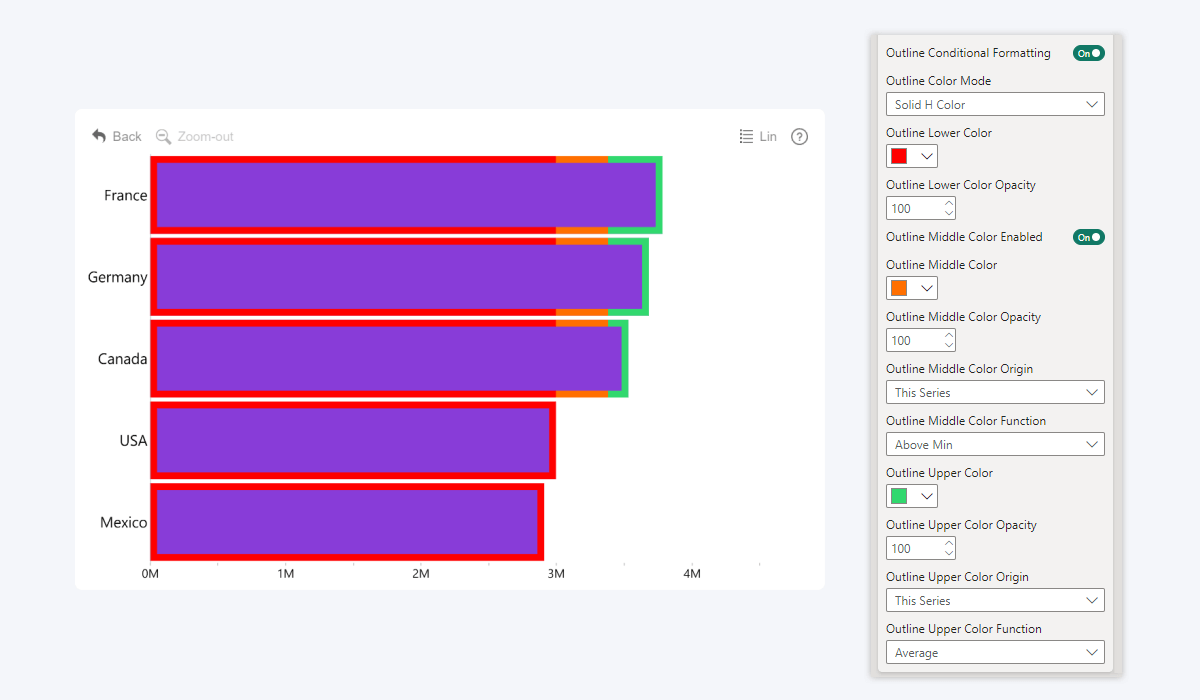Toggle Outline Middle Color Enabled switch
1200x700 pixels.
(1089, 237)
